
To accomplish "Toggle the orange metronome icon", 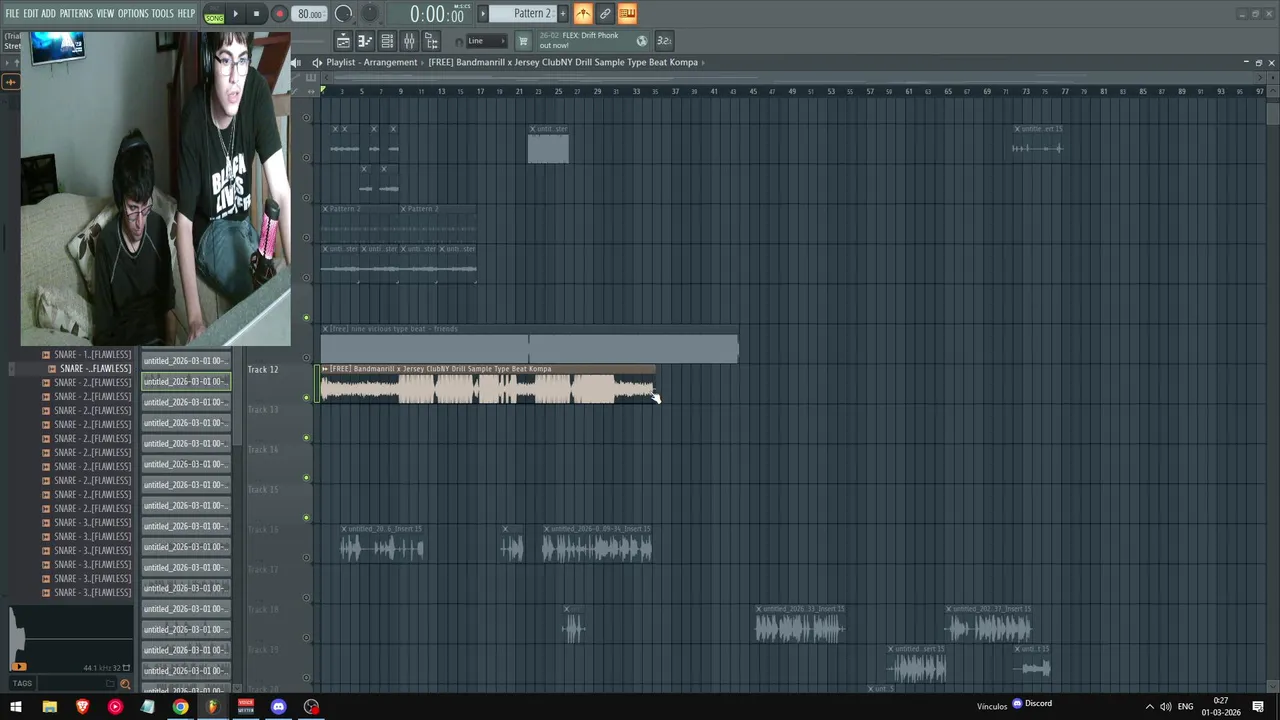I will pos(583,13).
